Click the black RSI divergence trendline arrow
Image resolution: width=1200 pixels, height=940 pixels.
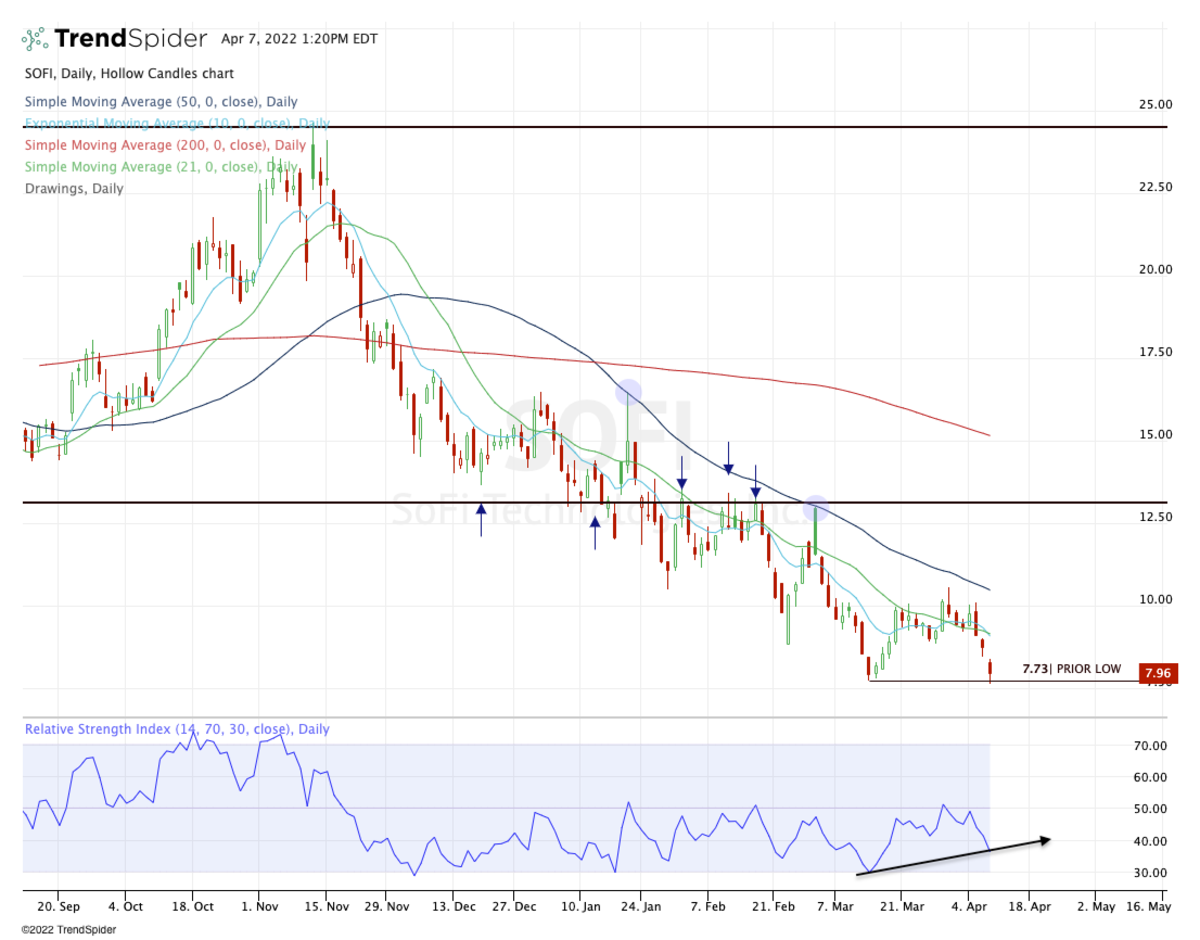pyautogui.click(x=953, y=856)
